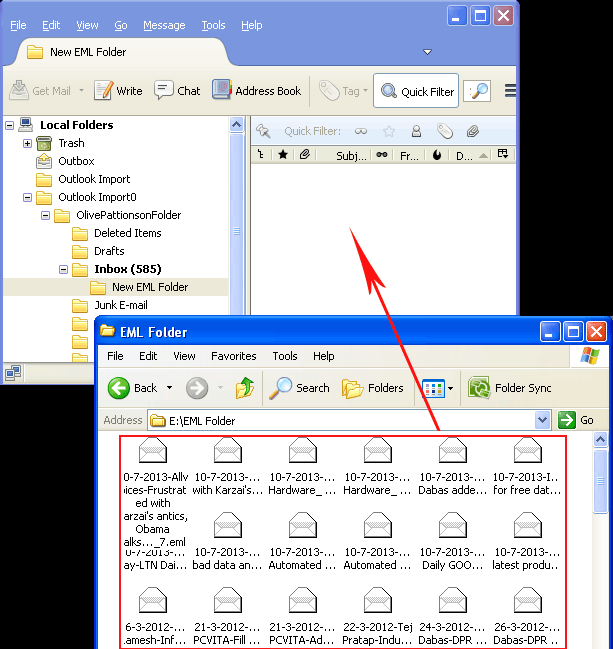Select New EML Folder in folder tree
The image size is (613, 649).
[139, 287]
